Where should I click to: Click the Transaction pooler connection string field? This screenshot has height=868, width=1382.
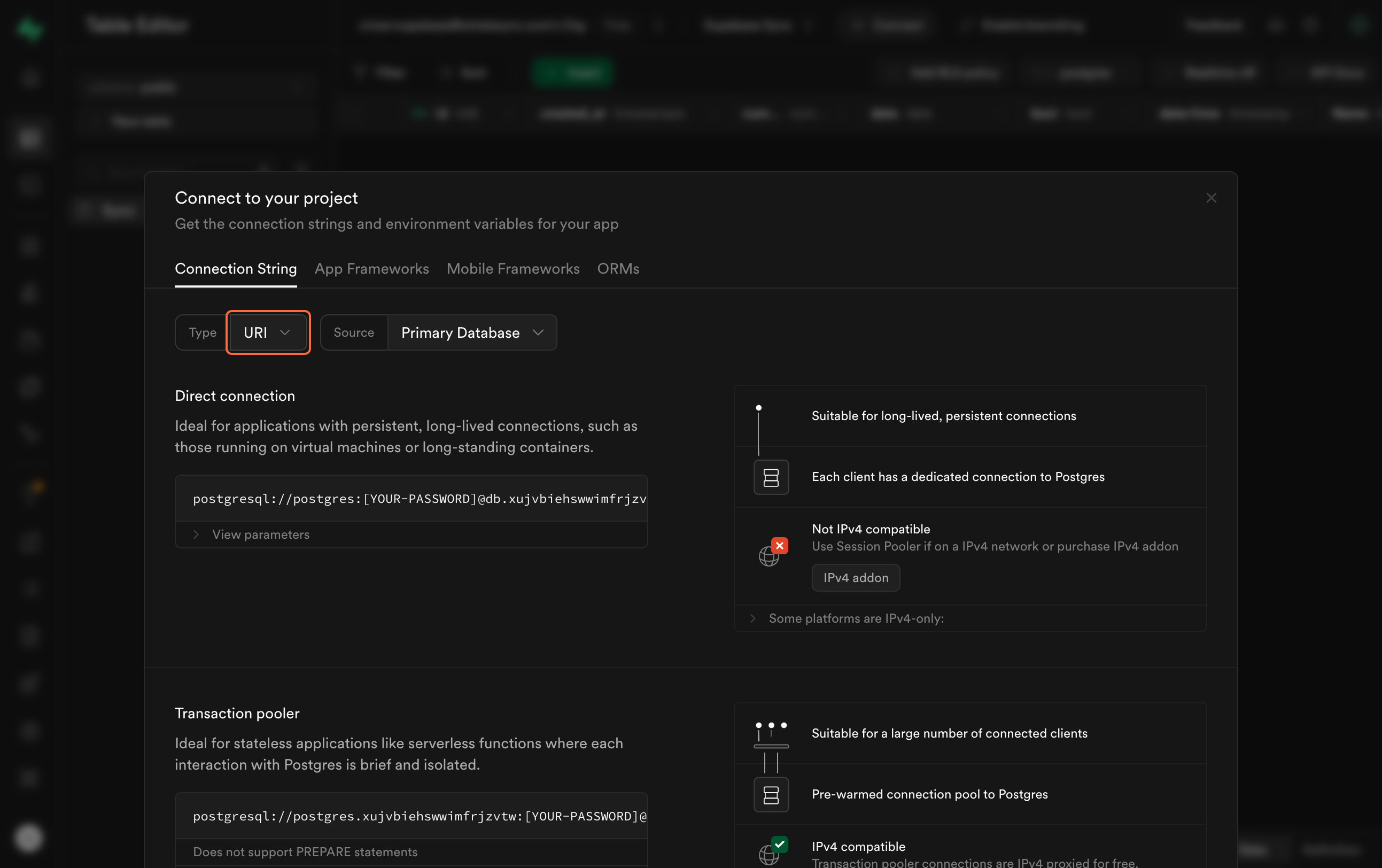coord(419,816)
